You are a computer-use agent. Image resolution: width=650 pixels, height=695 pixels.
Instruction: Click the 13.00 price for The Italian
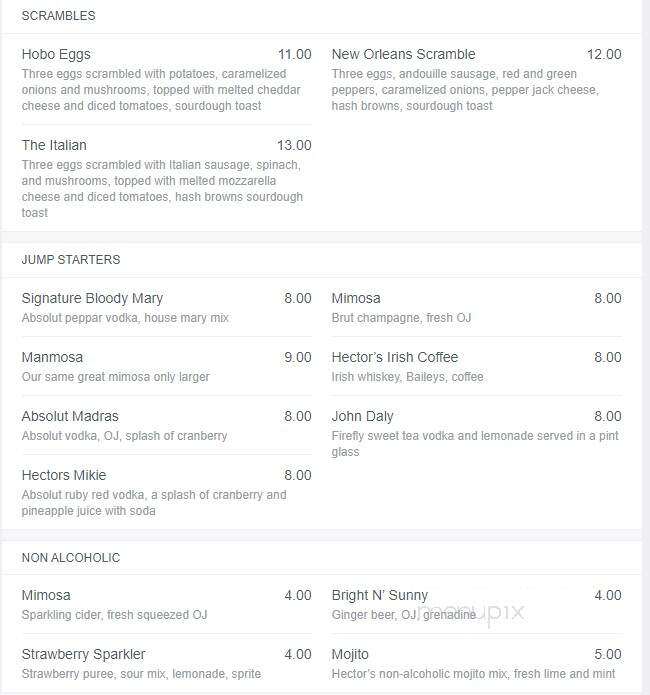click(x=294, y=145)
